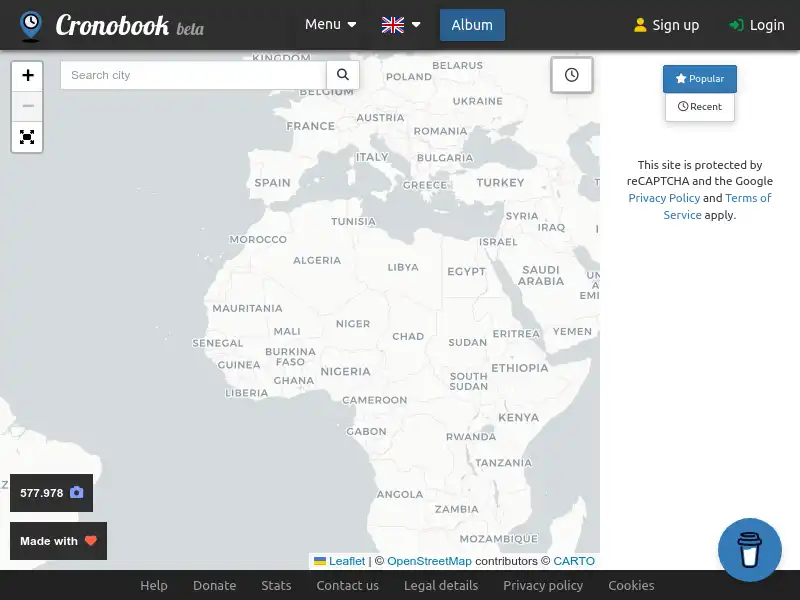Open the language selection flag dropdown

[401, 24]
